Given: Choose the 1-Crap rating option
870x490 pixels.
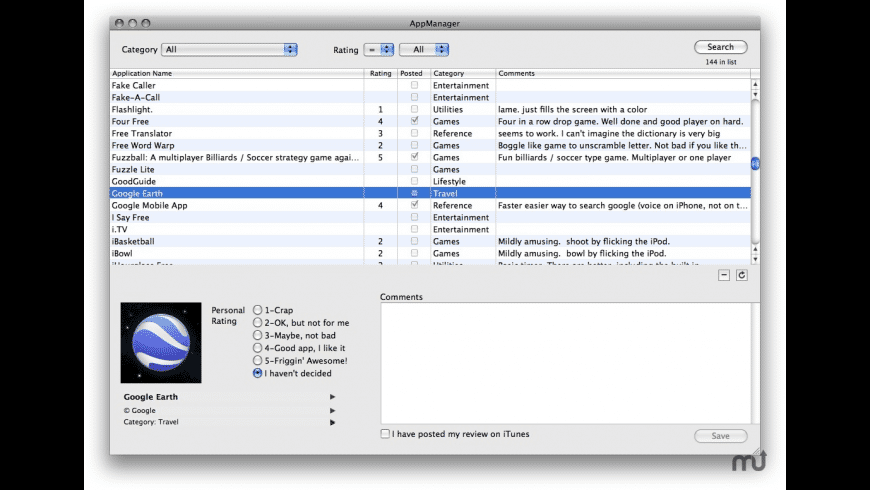Looking at the screenshot, I should (x=258, y=311).
